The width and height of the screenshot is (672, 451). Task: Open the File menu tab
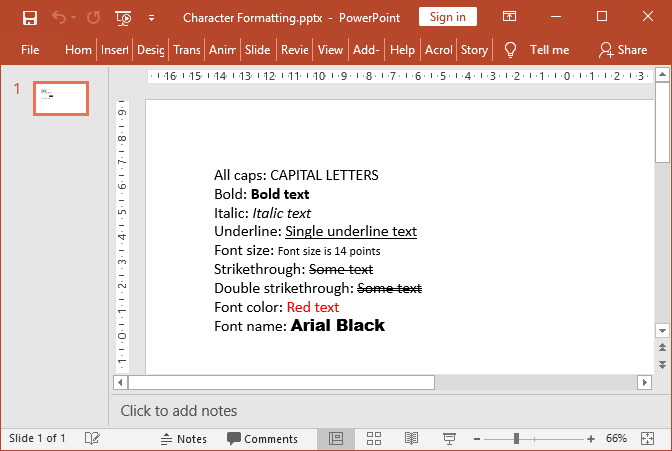point(30,49)
